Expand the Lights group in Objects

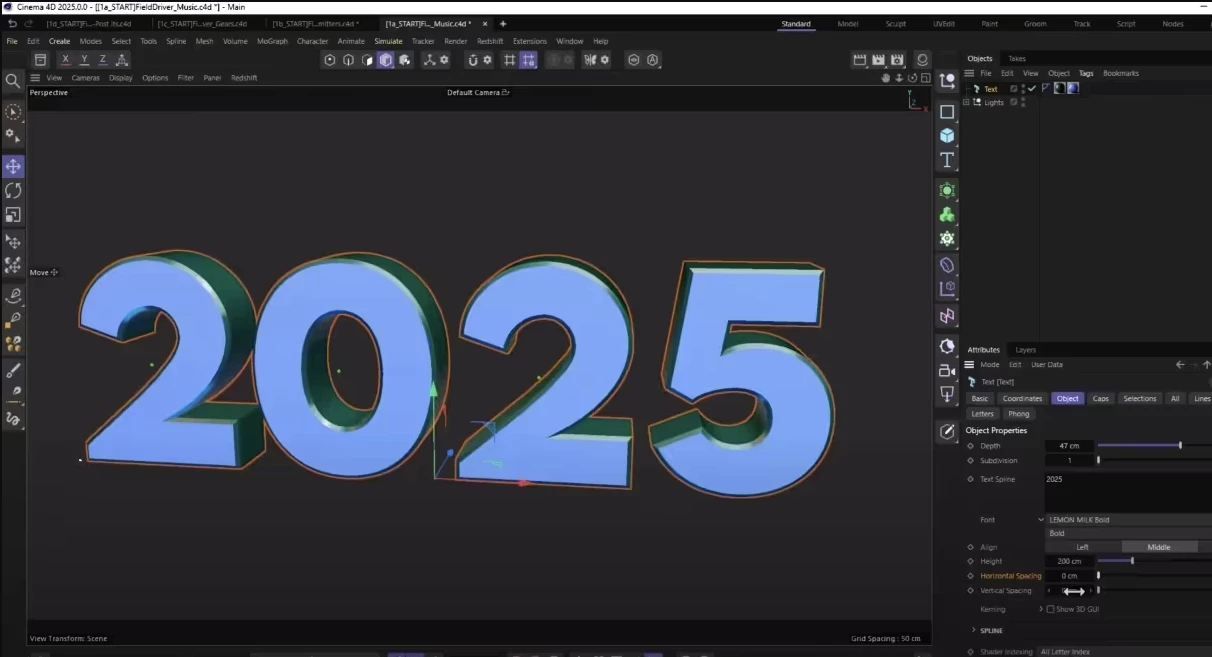coord(966,102)
